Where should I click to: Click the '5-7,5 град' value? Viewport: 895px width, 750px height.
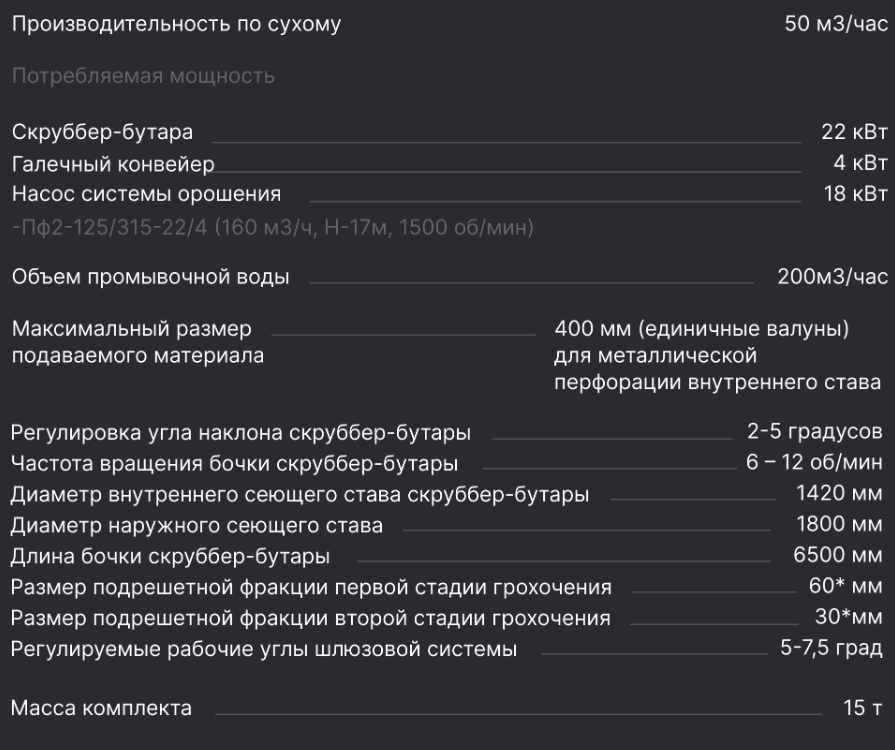[831, 649]
